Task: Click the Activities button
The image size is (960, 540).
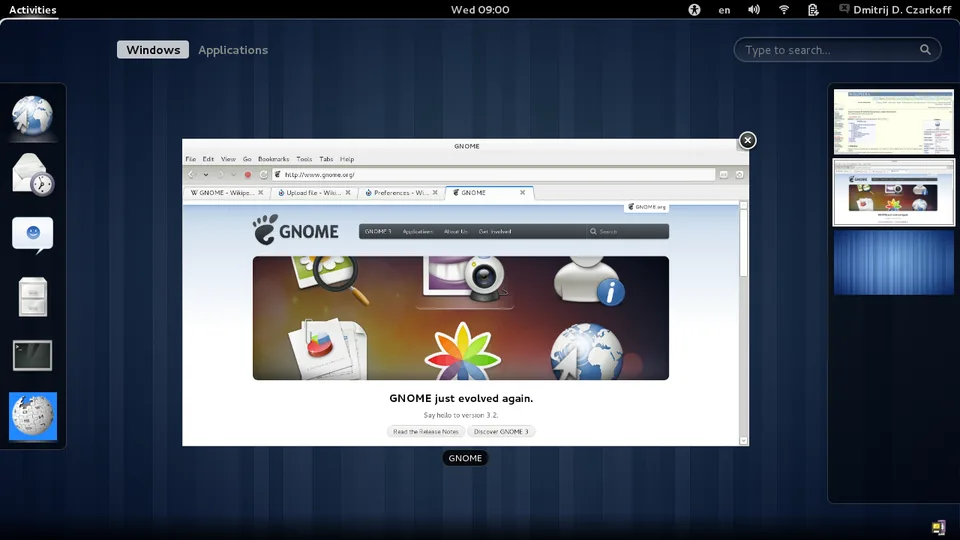Action: coord(32,10)
